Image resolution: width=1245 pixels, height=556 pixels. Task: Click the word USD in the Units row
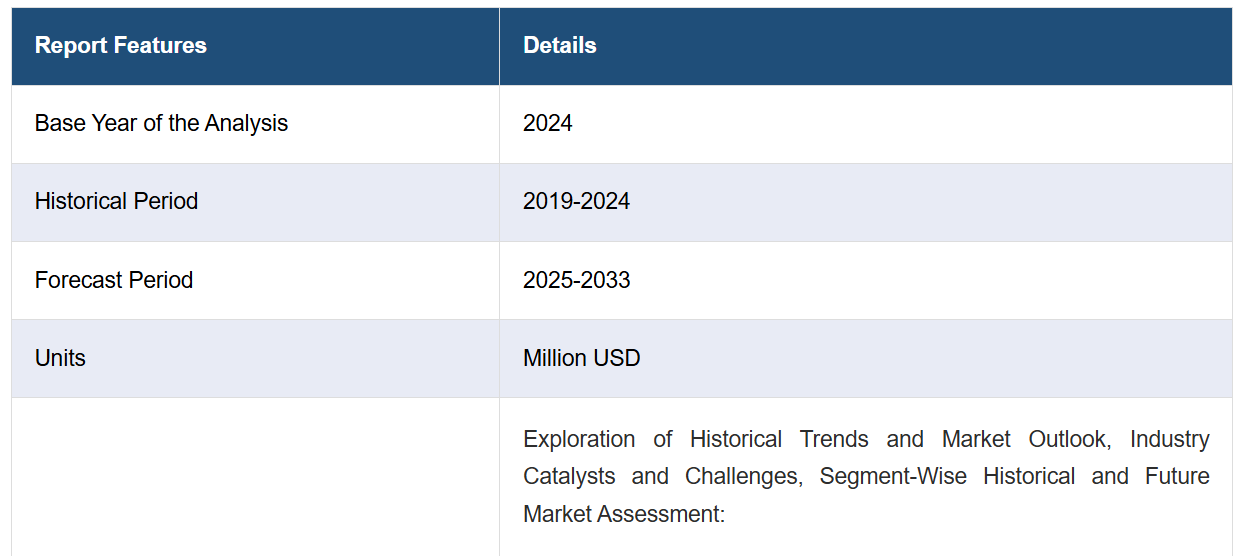click(617, 358)
